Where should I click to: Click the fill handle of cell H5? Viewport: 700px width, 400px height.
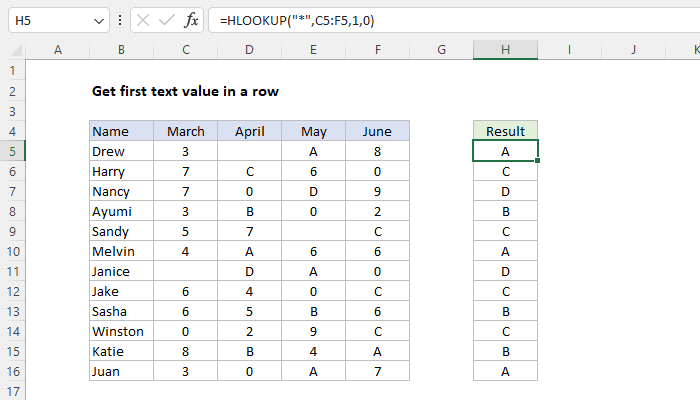pyautogui.click(x=538, y=161)
